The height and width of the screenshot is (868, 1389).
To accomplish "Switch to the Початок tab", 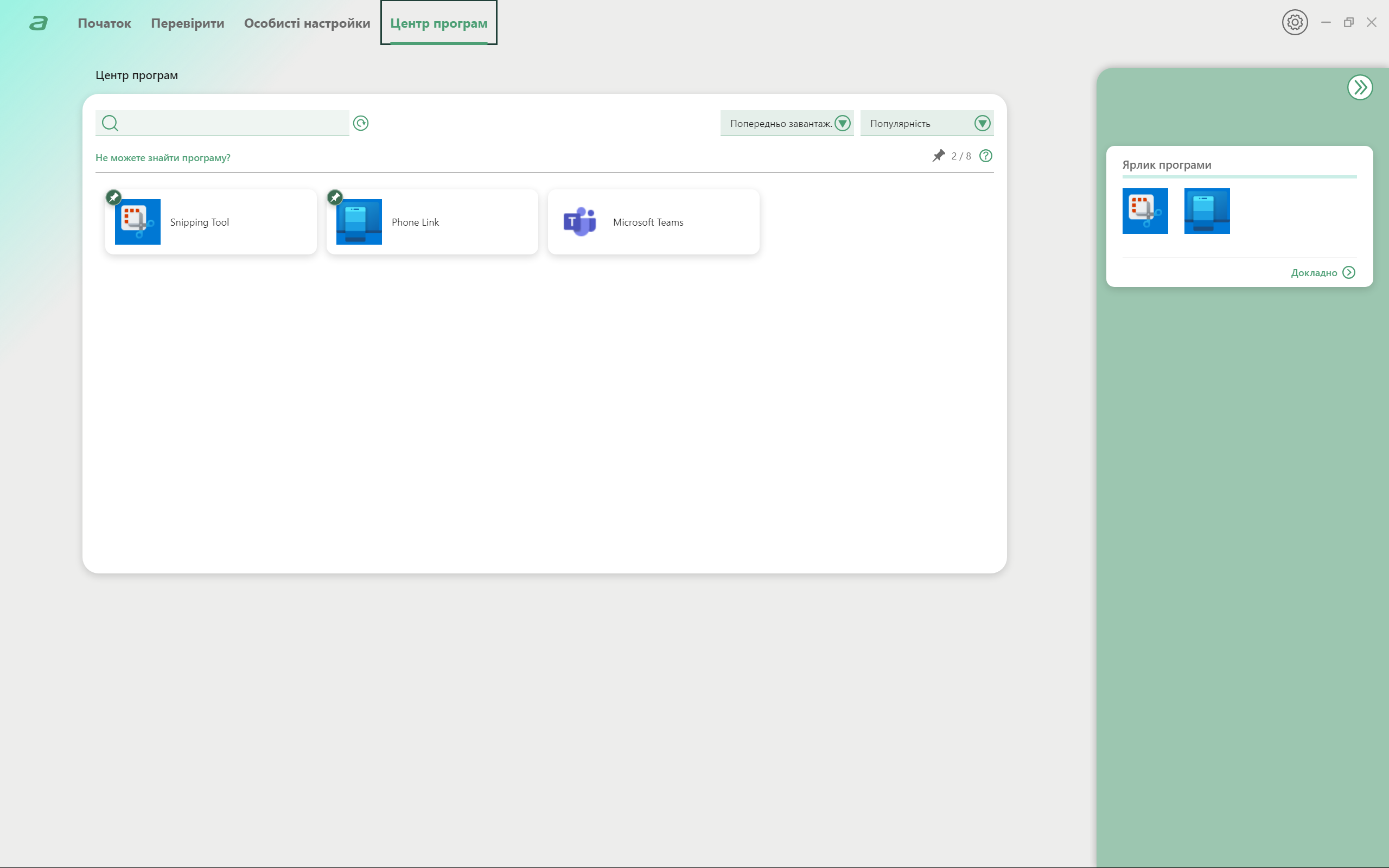I will pyautogui.click(x=105, y=23).
